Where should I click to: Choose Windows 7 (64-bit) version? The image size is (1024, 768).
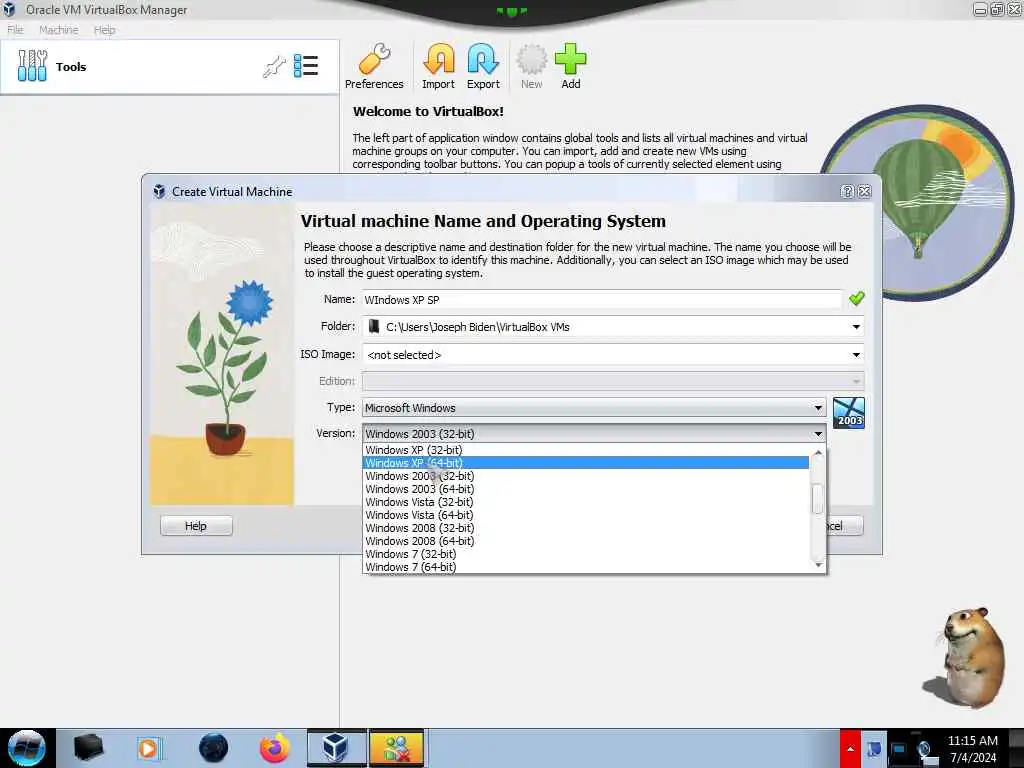pos(586,567)
